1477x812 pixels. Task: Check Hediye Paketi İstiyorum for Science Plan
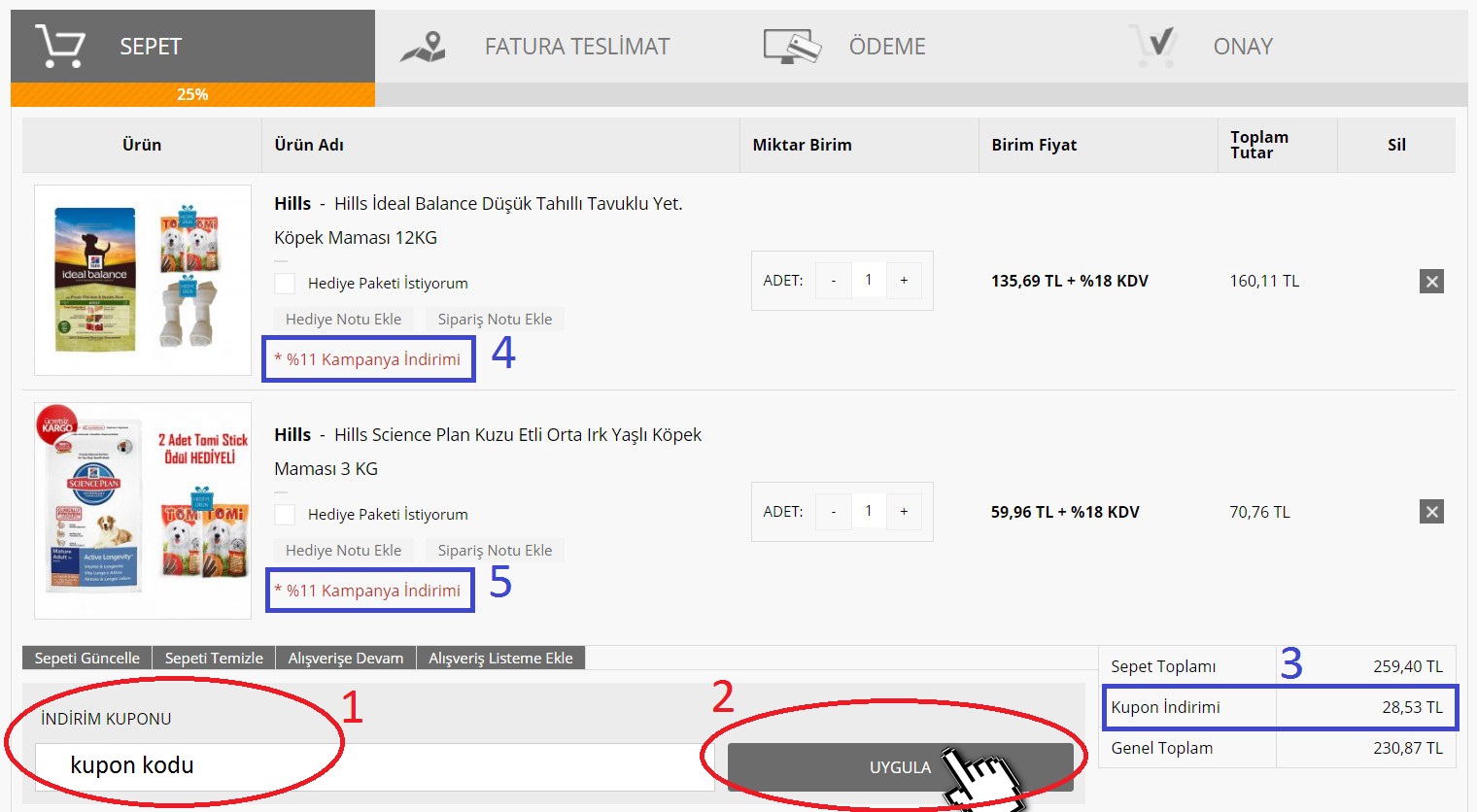pyautogui.click(x=285, y=514)
